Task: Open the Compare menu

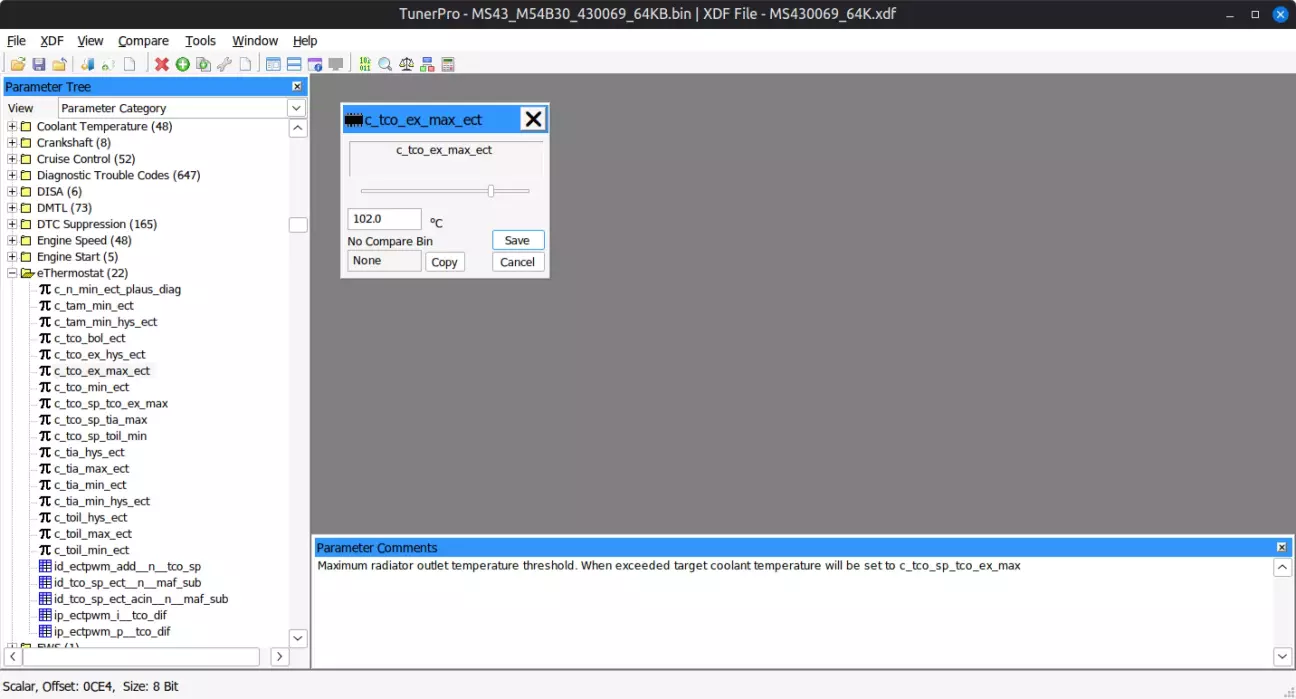Action: click(x=143, y=41)
